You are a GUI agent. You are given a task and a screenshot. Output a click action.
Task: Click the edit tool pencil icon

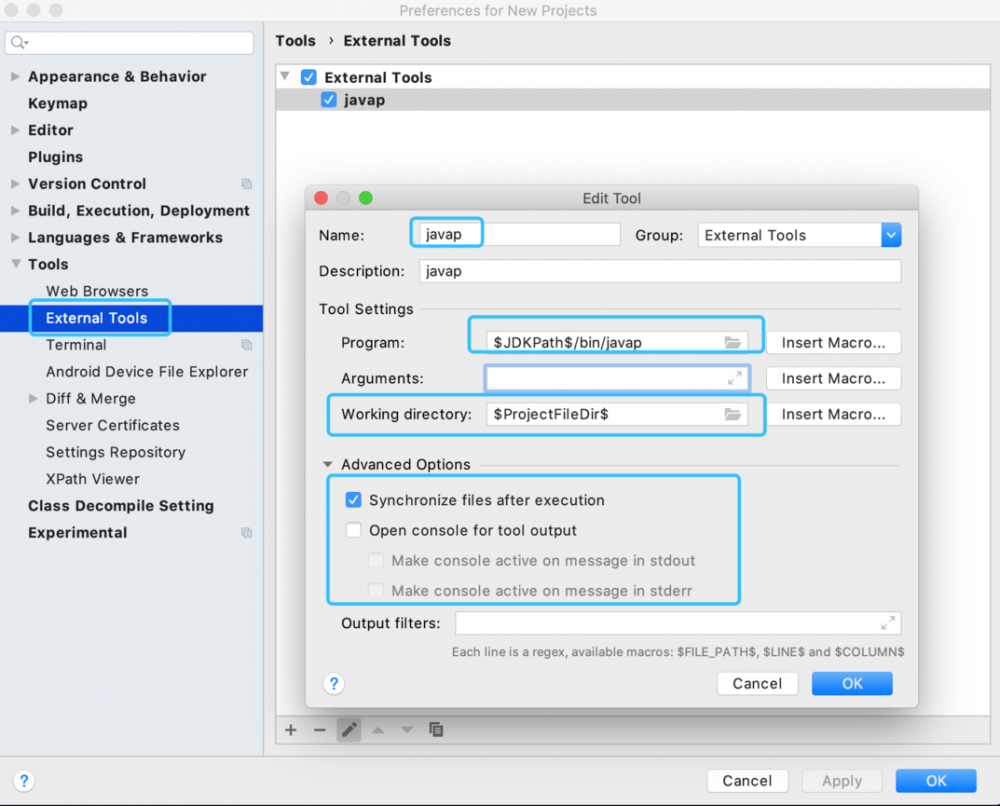pos(349,729)
